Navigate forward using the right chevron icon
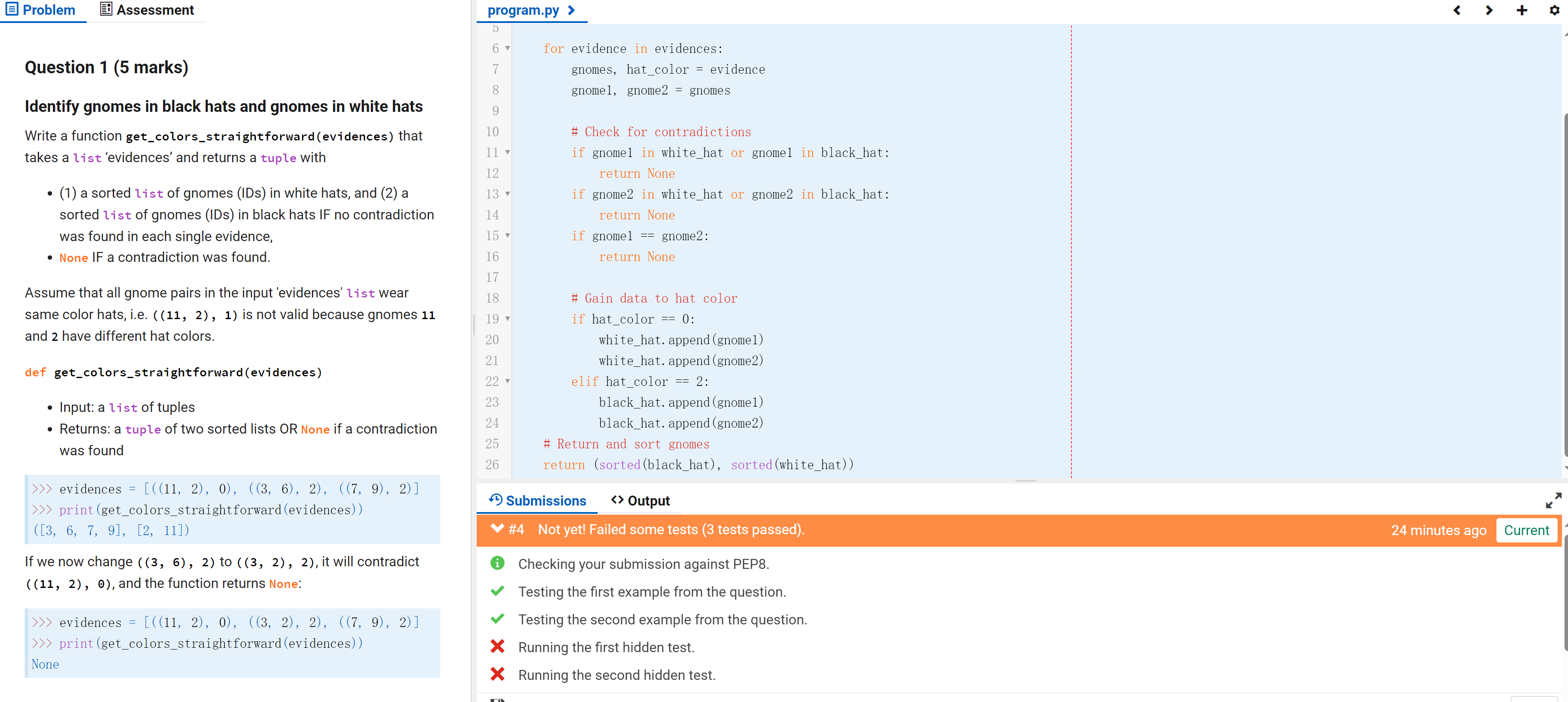Image resolution: width=1568 pixels, height=702 pixels. pyautogui.click(x=1488, y=10)
